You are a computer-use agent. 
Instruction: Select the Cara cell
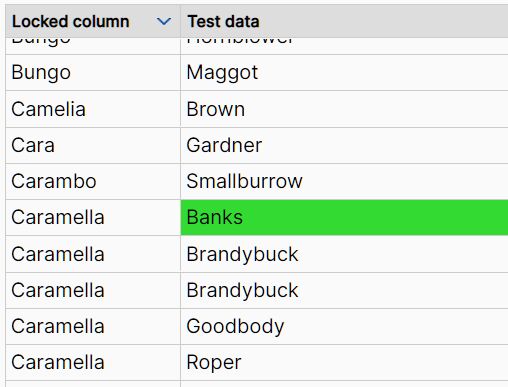(93, 145)
